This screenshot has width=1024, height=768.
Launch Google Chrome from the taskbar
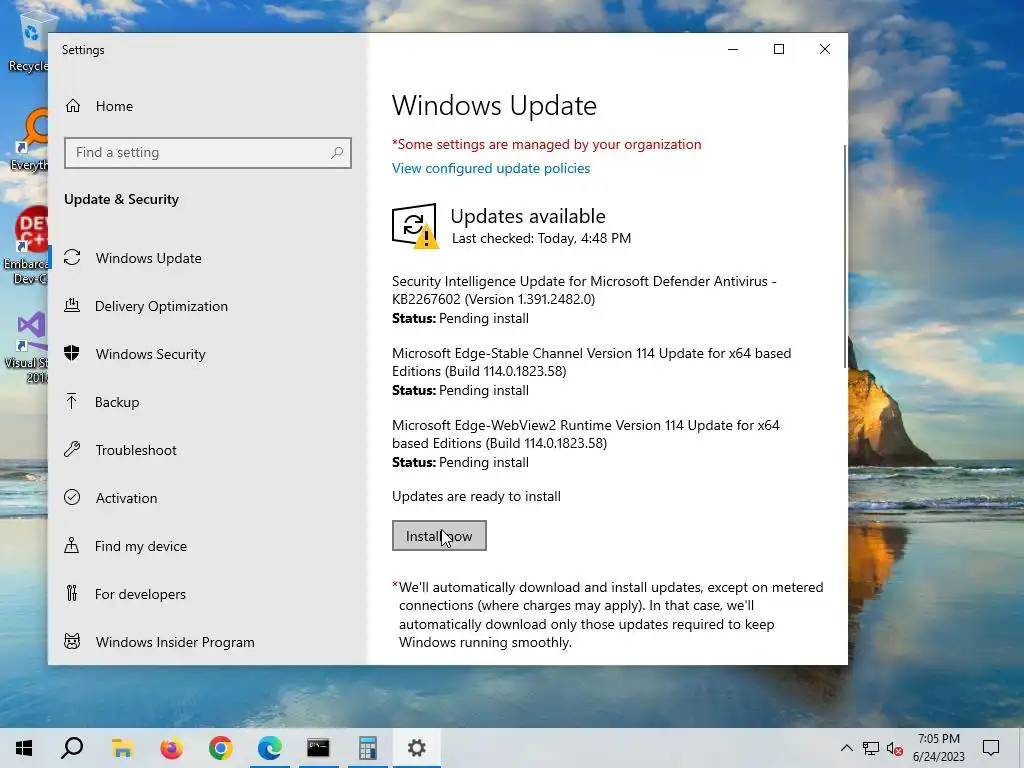pyautogui.click(x=221, y=748)
